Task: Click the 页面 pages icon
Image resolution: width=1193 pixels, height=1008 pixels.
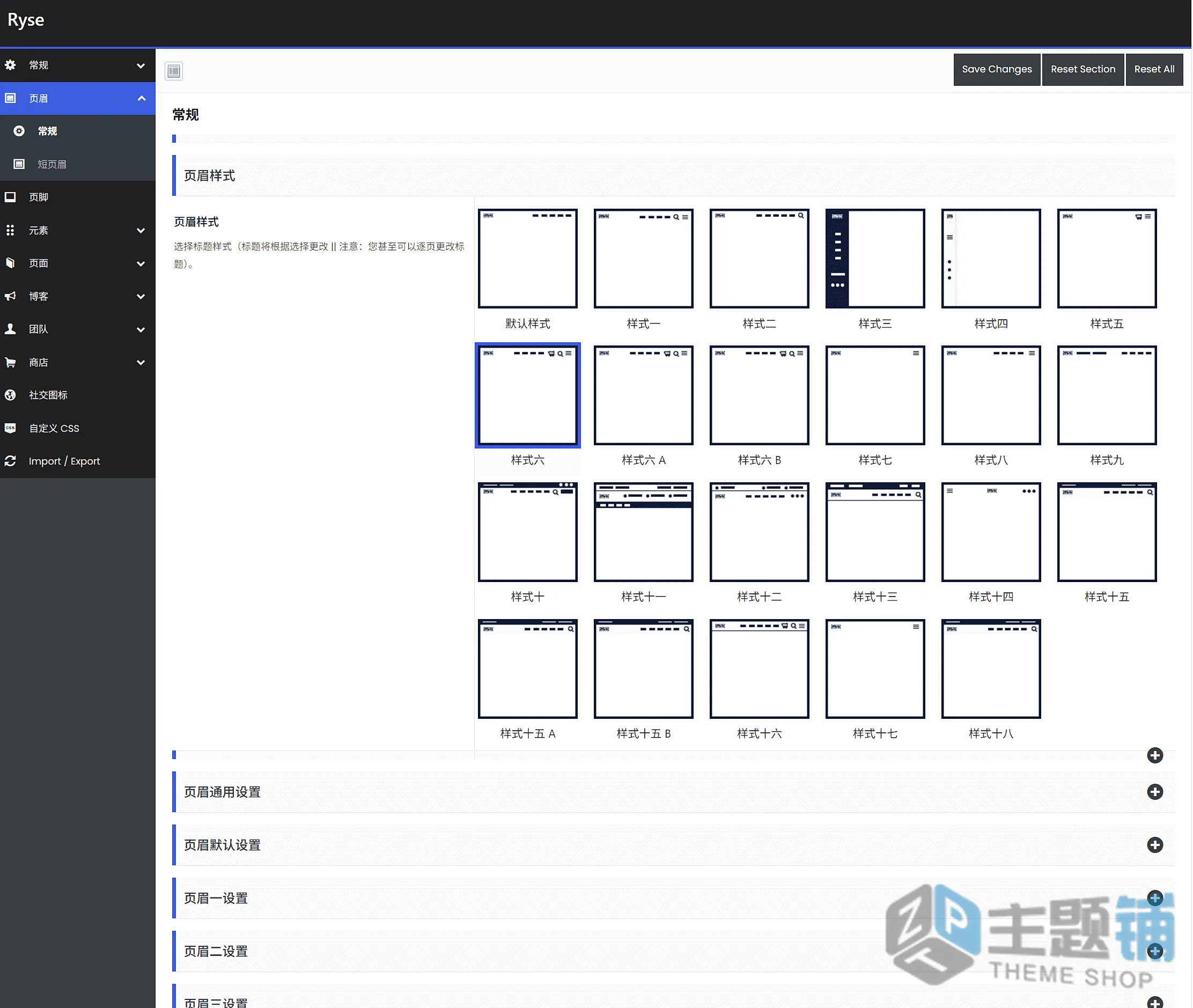Action: (x=10, y=263)
